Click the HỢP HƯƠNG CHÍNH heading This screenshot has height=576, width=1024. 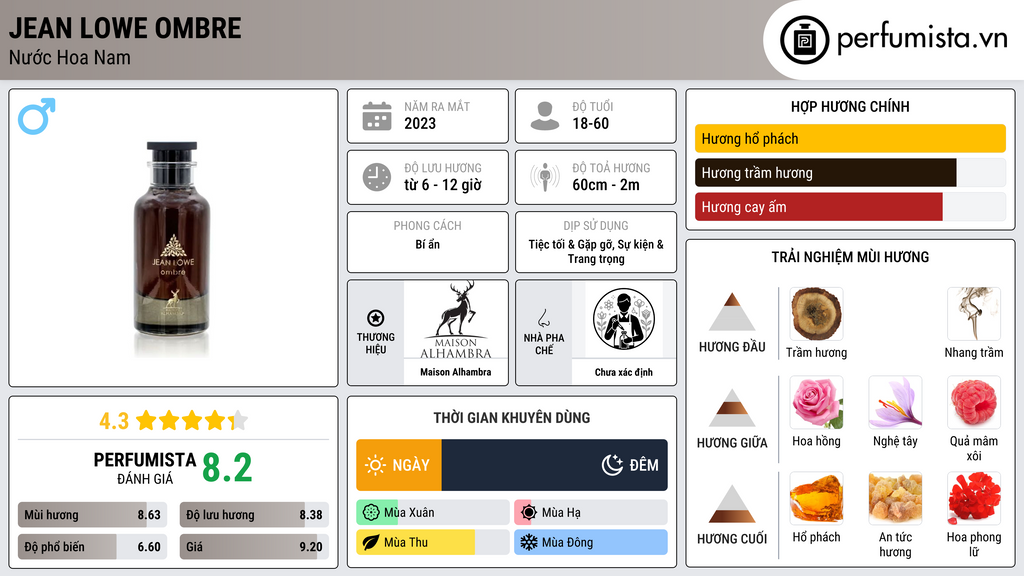pos(850,106)
